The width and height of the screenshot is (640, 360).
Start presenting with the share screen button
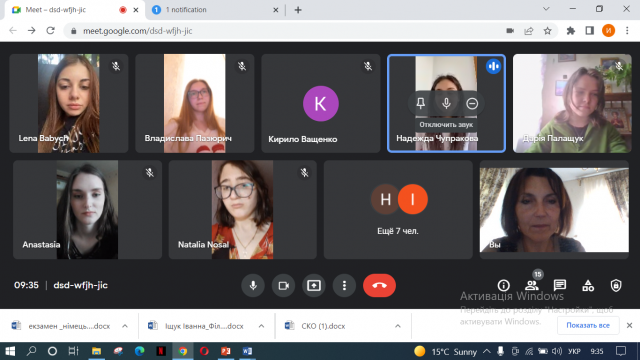(314, 285)
